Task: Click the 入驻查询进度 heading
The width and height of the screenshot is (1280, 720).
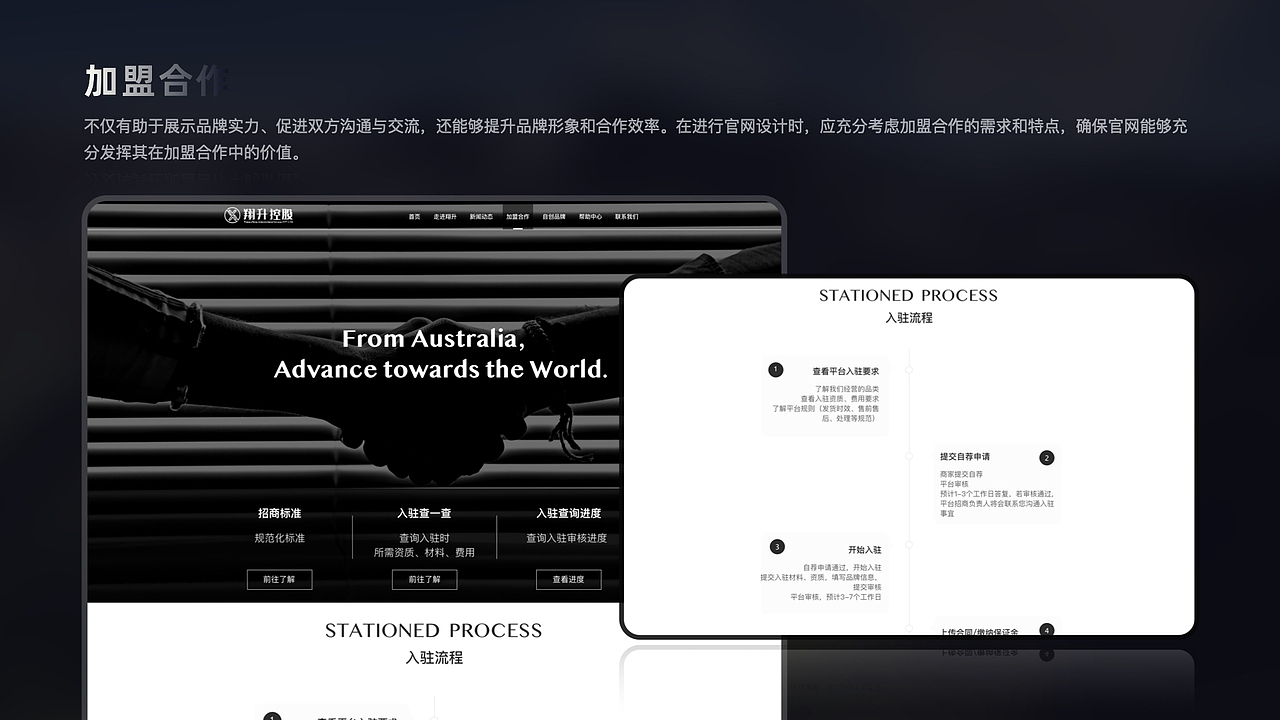Action: (568, 513)
